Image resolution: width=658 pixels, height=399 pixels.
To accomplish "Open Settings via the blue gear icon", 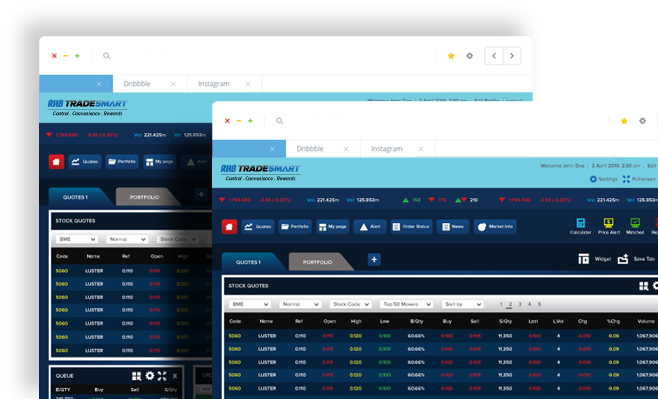I will tap(593, 179).
